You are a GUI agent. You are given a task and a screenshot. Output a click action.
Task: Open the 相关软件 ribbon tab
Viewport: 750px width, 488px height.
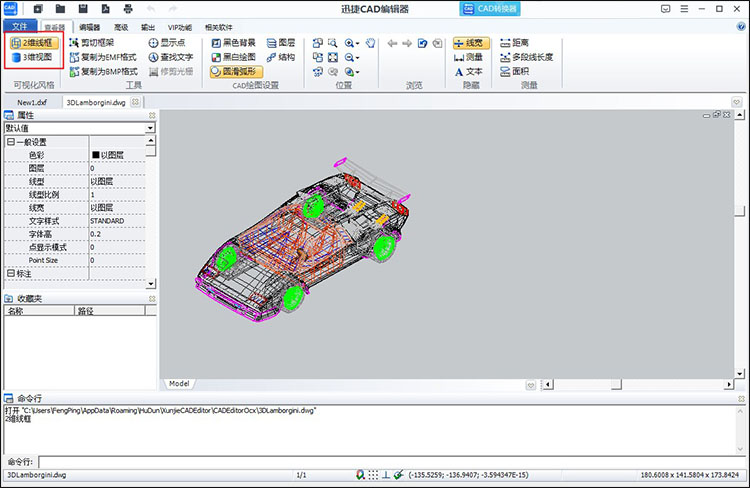pyautogui.click(x=219, y=27)
